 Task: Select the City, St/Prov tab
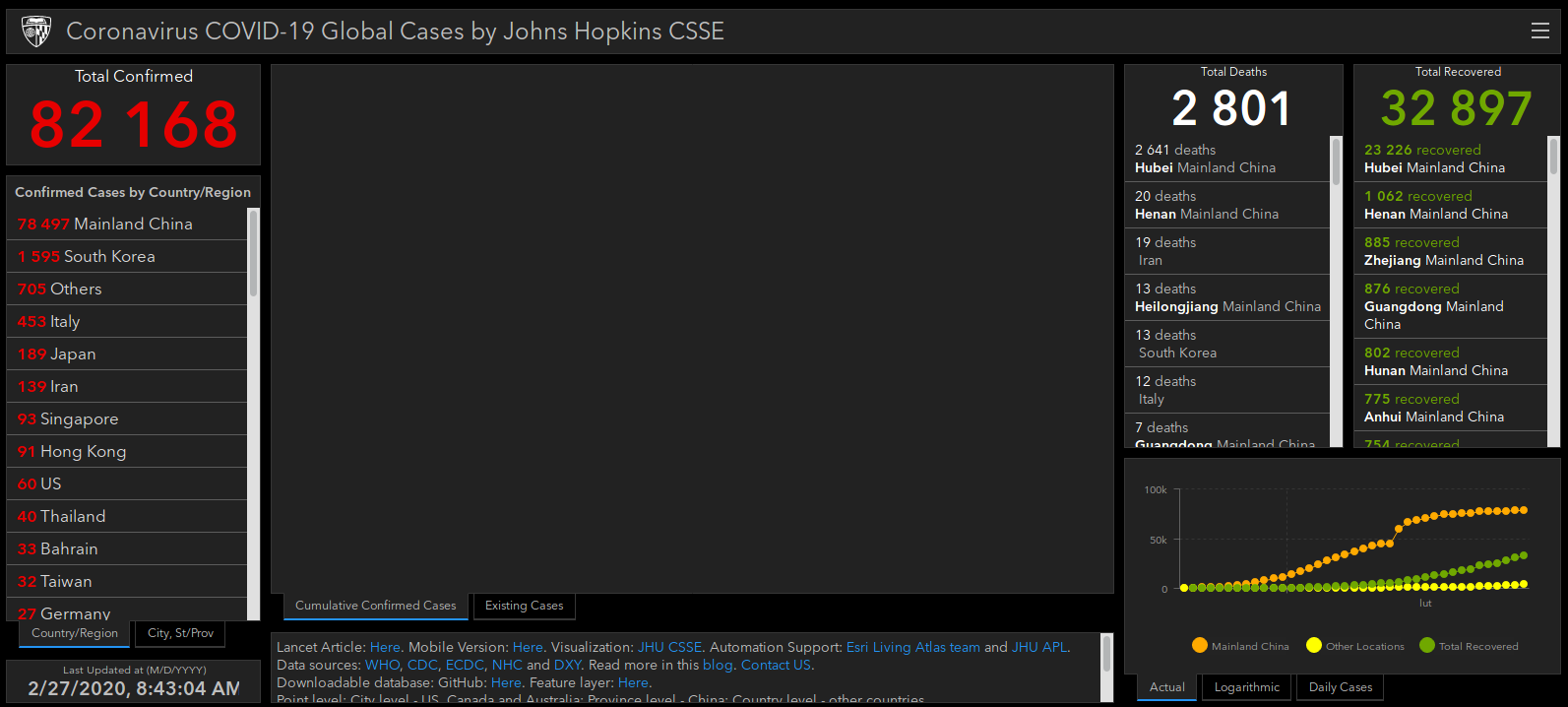click(180, 633)
